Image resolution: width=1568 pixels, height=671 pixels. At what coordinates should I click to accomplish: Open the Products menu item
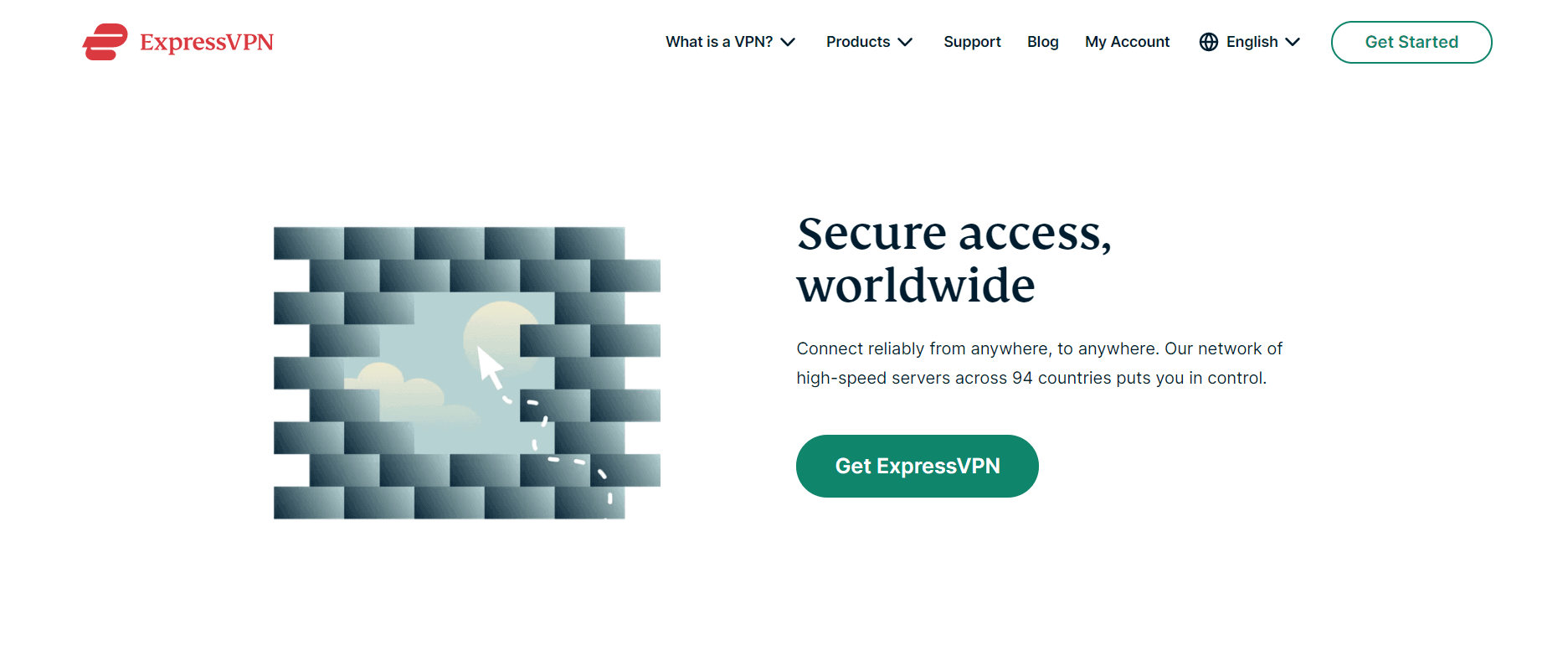[858, 42]
